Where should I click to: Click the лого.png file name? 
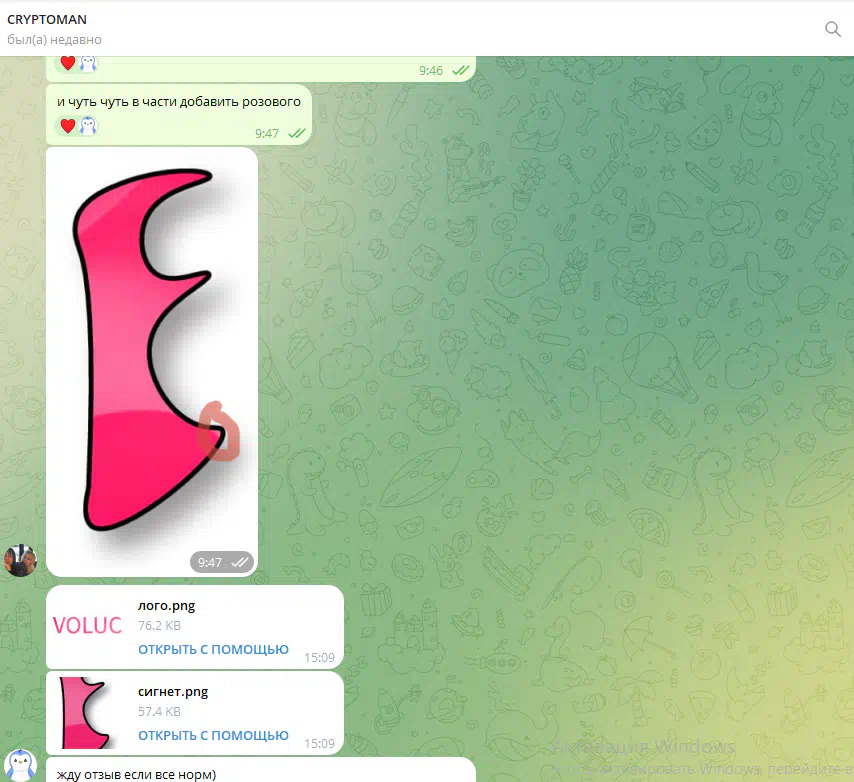(x=166, y=605)
